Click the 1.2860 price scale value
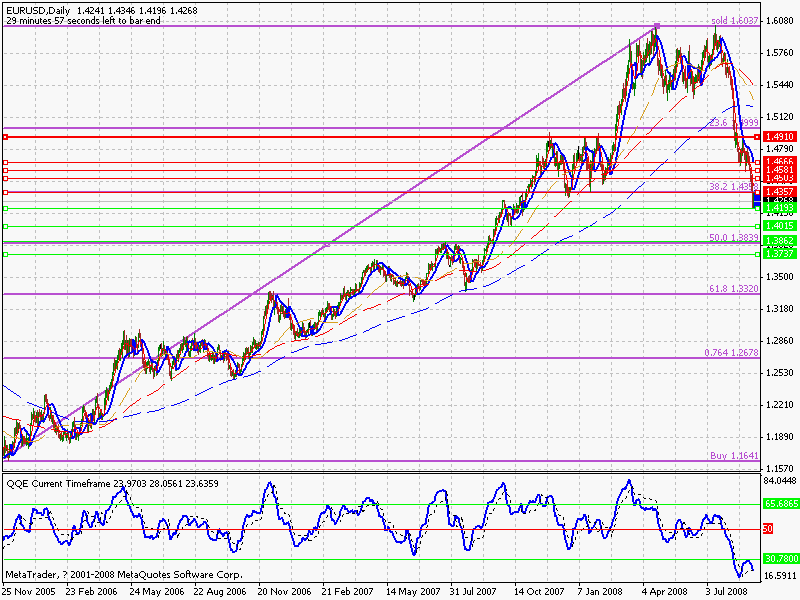800x600 pixels. pyautogui.click(x=780, y=341)
